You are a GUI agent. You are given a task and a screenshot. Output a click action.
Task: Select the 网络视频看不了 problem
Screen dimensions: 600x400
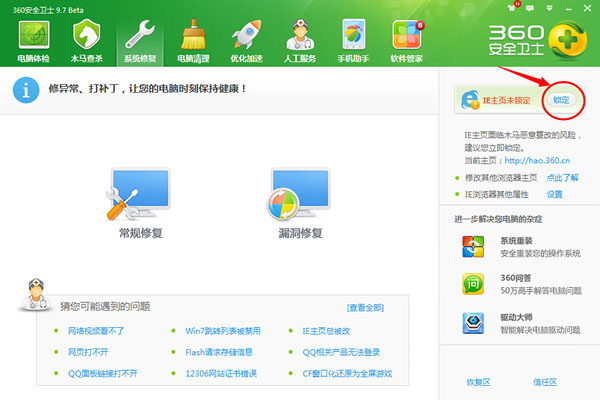[x=96, y=331]
